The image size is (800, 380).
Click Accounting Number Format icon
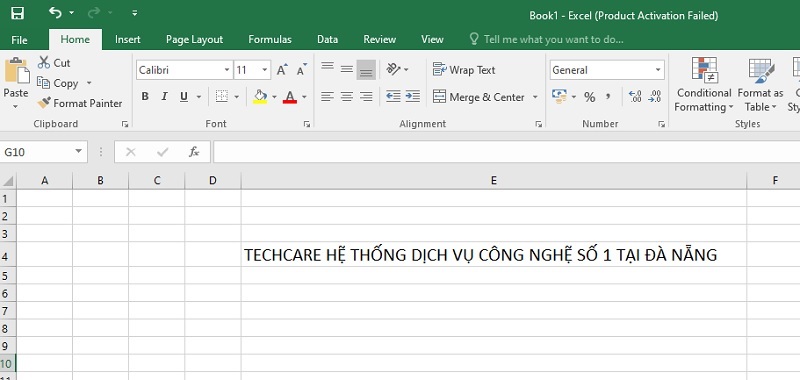[560, 96]
